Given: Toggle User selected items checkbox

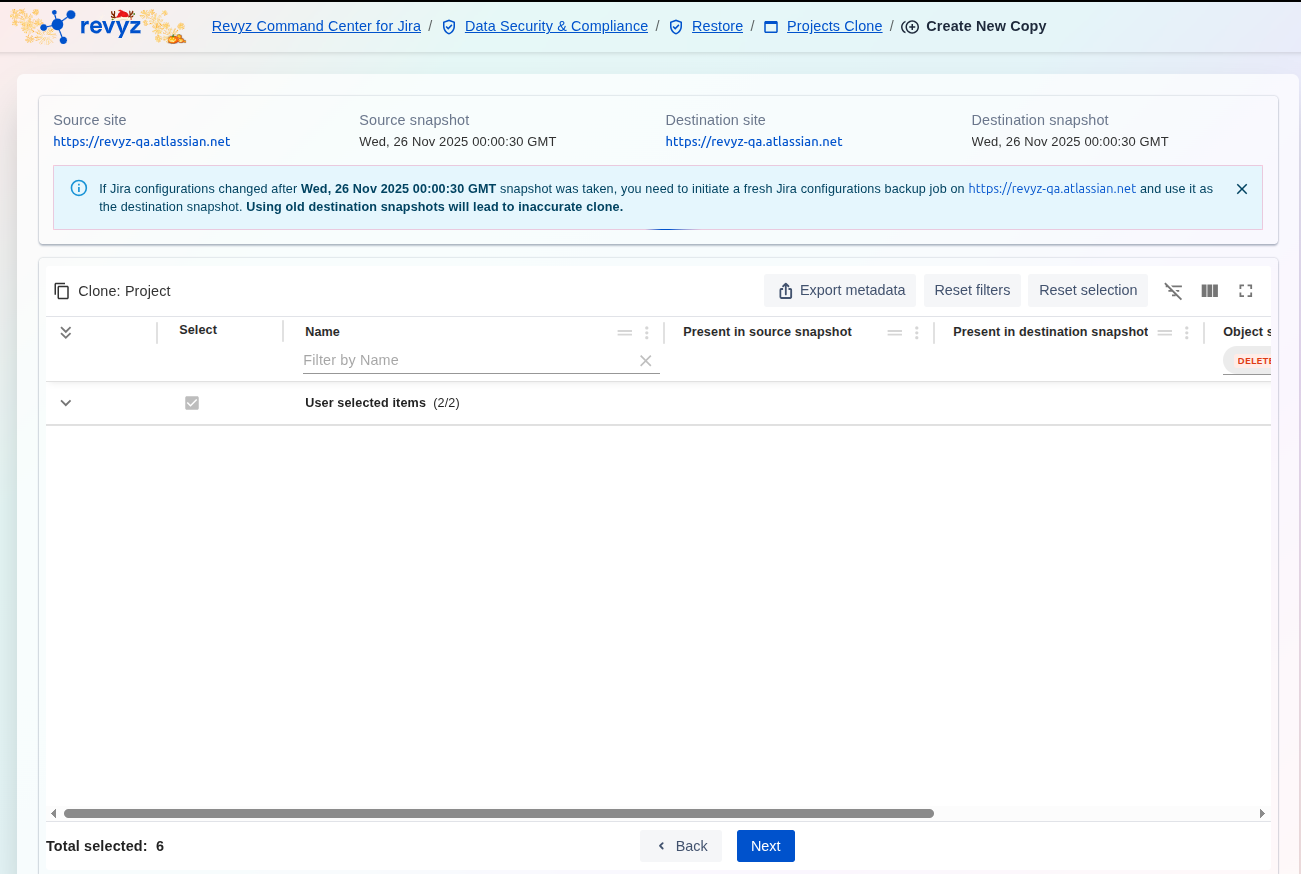Looking at the screenshot, I should (x=192, y=403).
